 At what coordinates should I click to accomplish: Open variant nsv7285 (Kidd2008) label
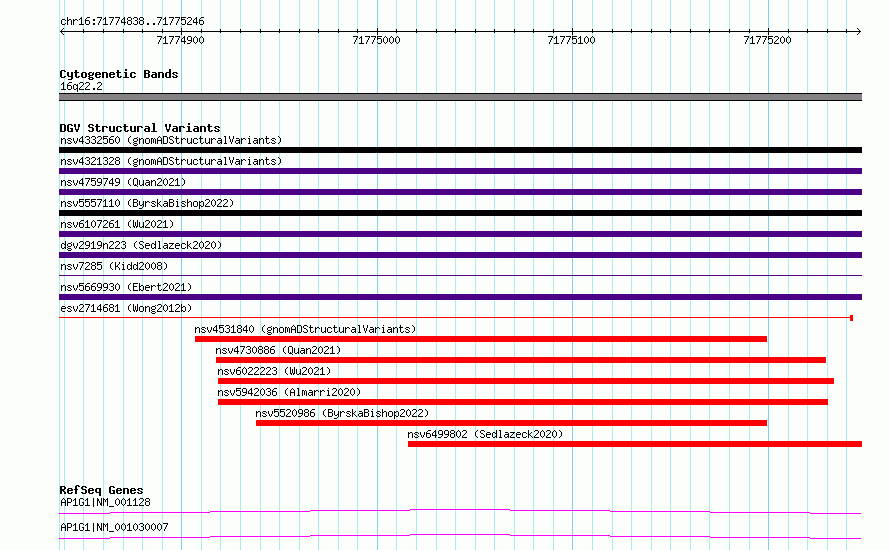click(114, 266)
